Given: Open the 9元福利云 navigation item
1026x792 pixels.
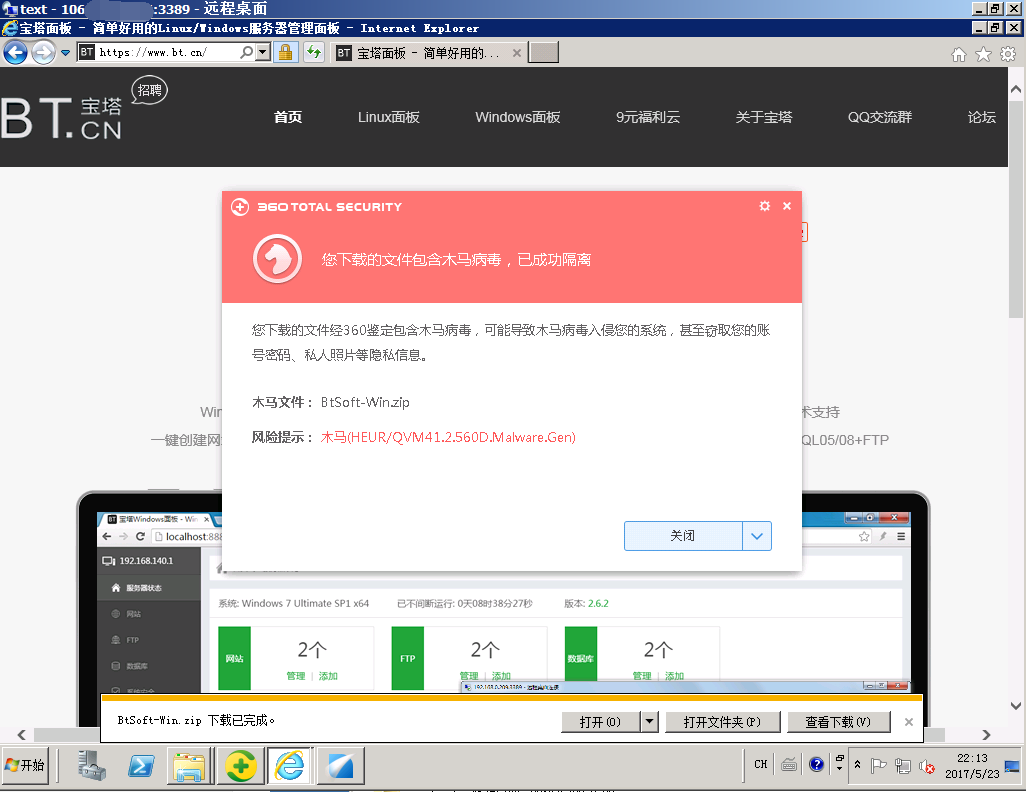Looking at the screenshot, I should tap(648, 117).
